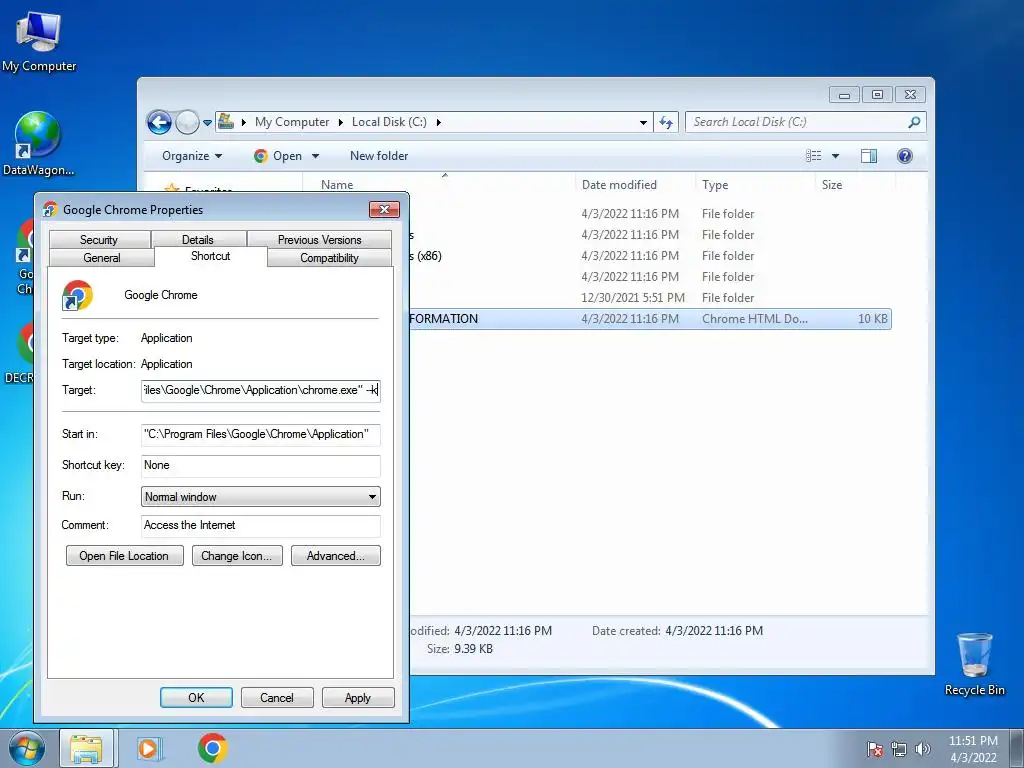Close Google Chrome Properties dialog
Viewport: 1024px width, 768px height.
point(384,210)
